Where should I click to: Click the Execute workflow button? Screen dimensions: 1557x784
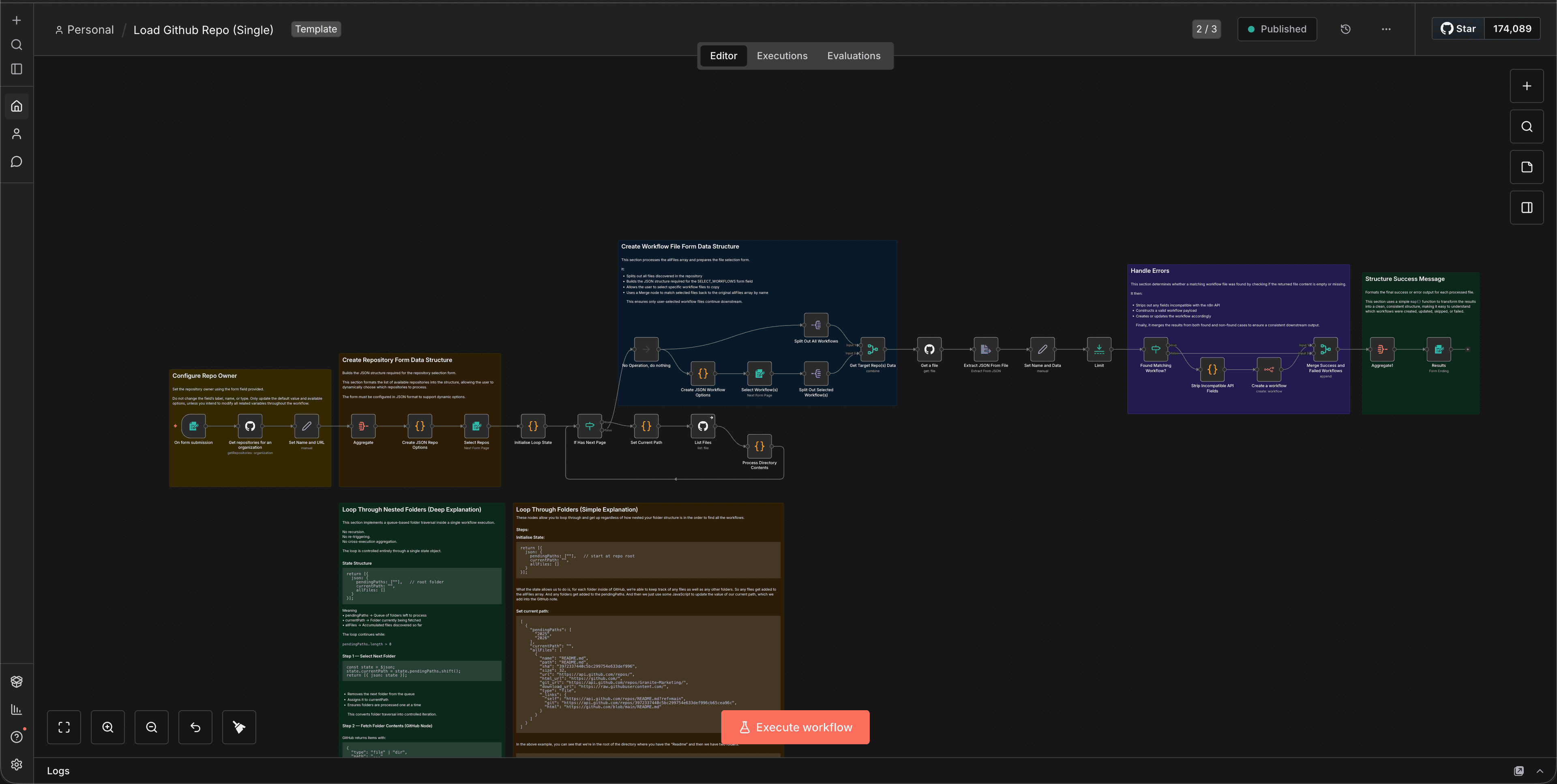pyautogui.click(x=795, y=727)
